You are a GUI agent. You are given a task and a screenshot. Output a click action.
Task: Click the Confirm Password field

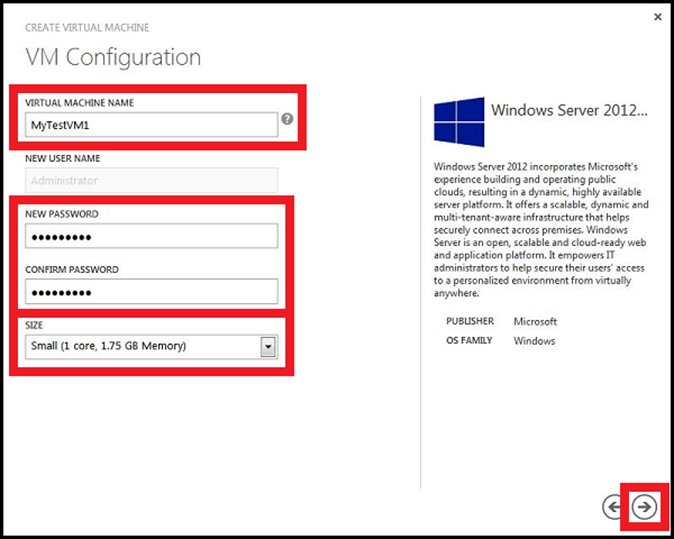(x=151, y=291)
